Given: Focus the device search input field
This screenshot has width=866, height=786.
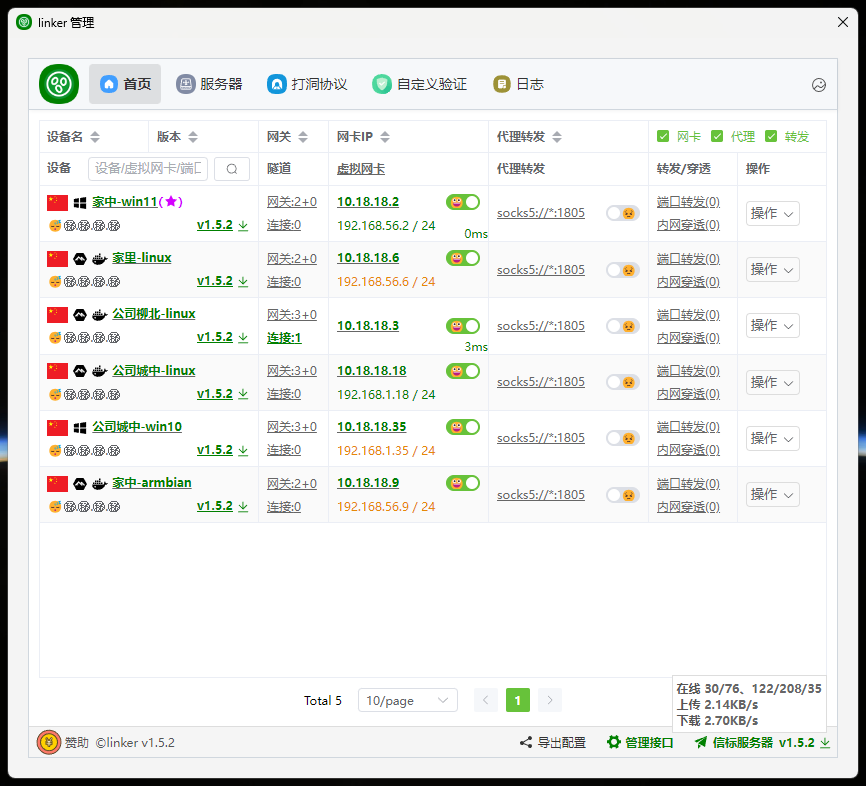Looking at the screenshot, I should point(148,169).
